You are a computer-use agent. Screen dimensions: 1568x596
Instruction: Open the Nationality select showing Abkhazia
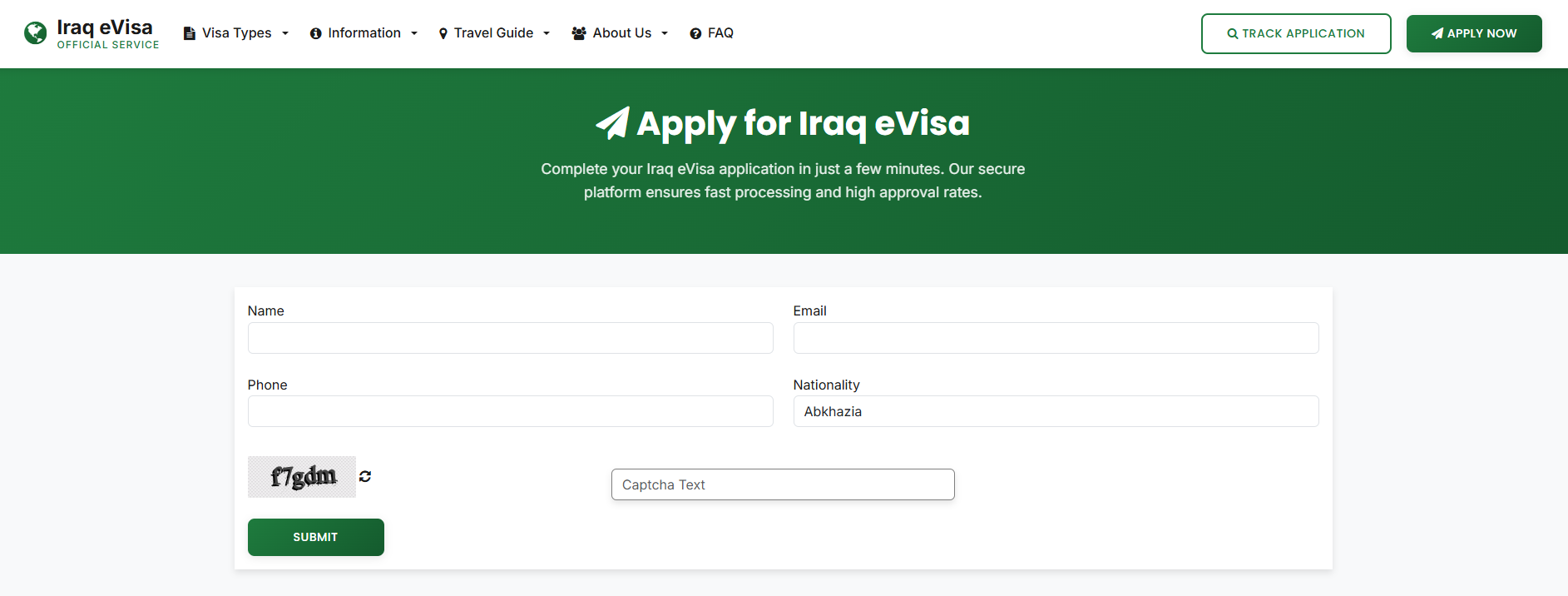pyautogui.click(x=1056, y=411)
